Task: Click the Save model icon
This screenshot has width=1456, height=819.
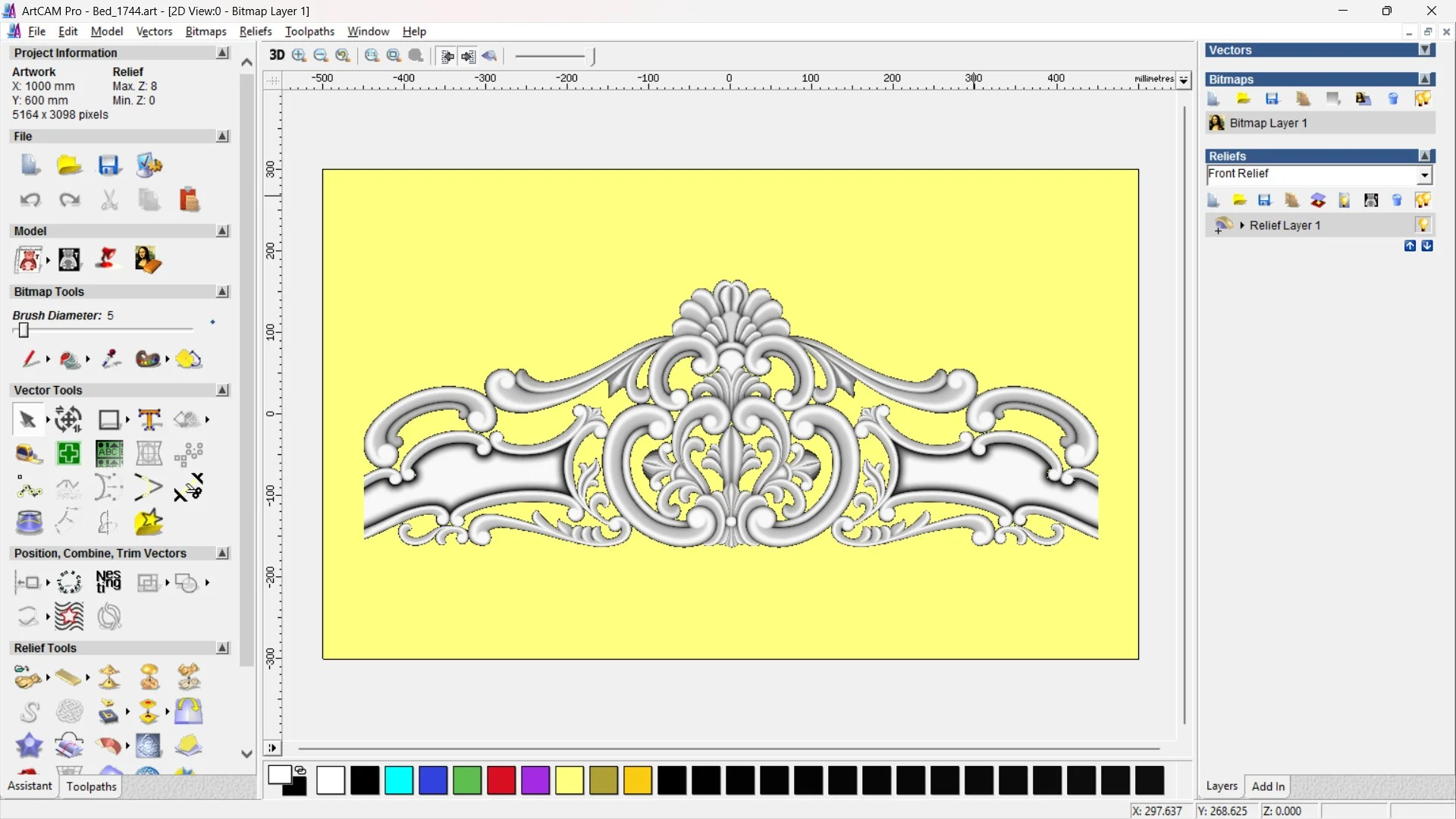Action: 108,165
